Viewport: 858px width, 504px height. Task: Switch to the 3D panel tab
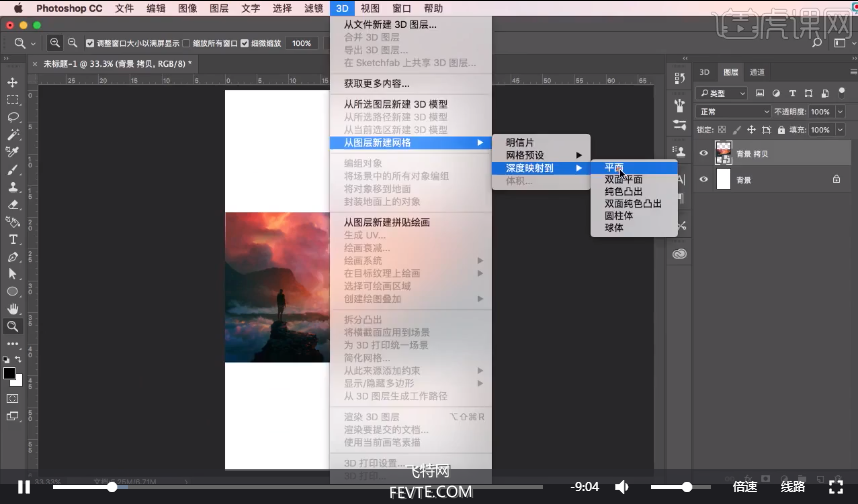click(704, 72)
